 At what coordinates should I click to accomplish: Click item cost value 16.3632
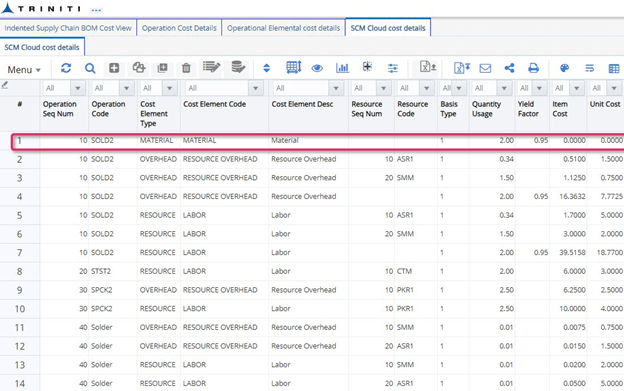[x=572, y=196]
